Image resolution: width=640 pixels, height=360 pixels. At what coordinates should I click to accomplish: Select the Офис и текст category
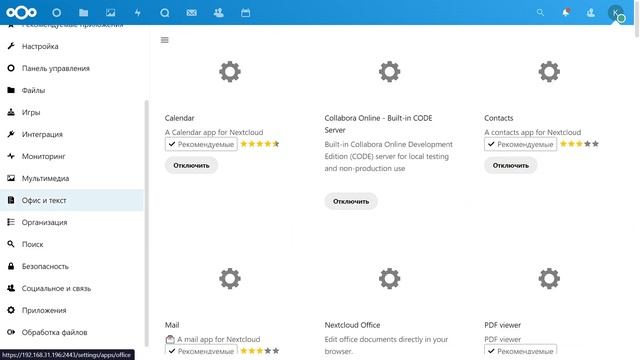pos(72,200)
